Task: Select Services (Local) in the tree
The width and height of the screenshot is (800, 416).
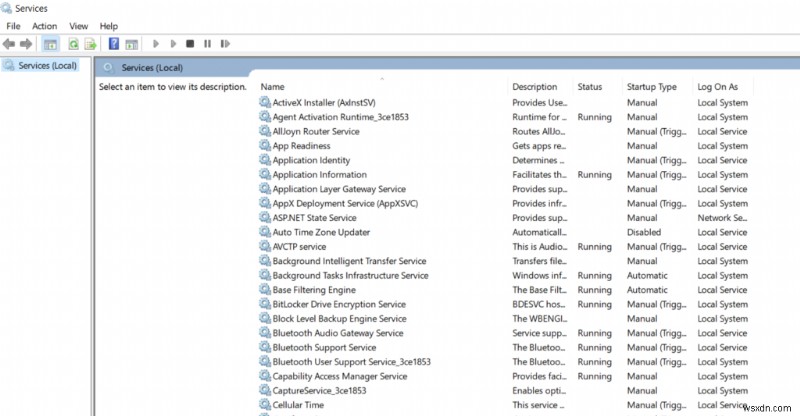Action: click(x=47, y=65)
